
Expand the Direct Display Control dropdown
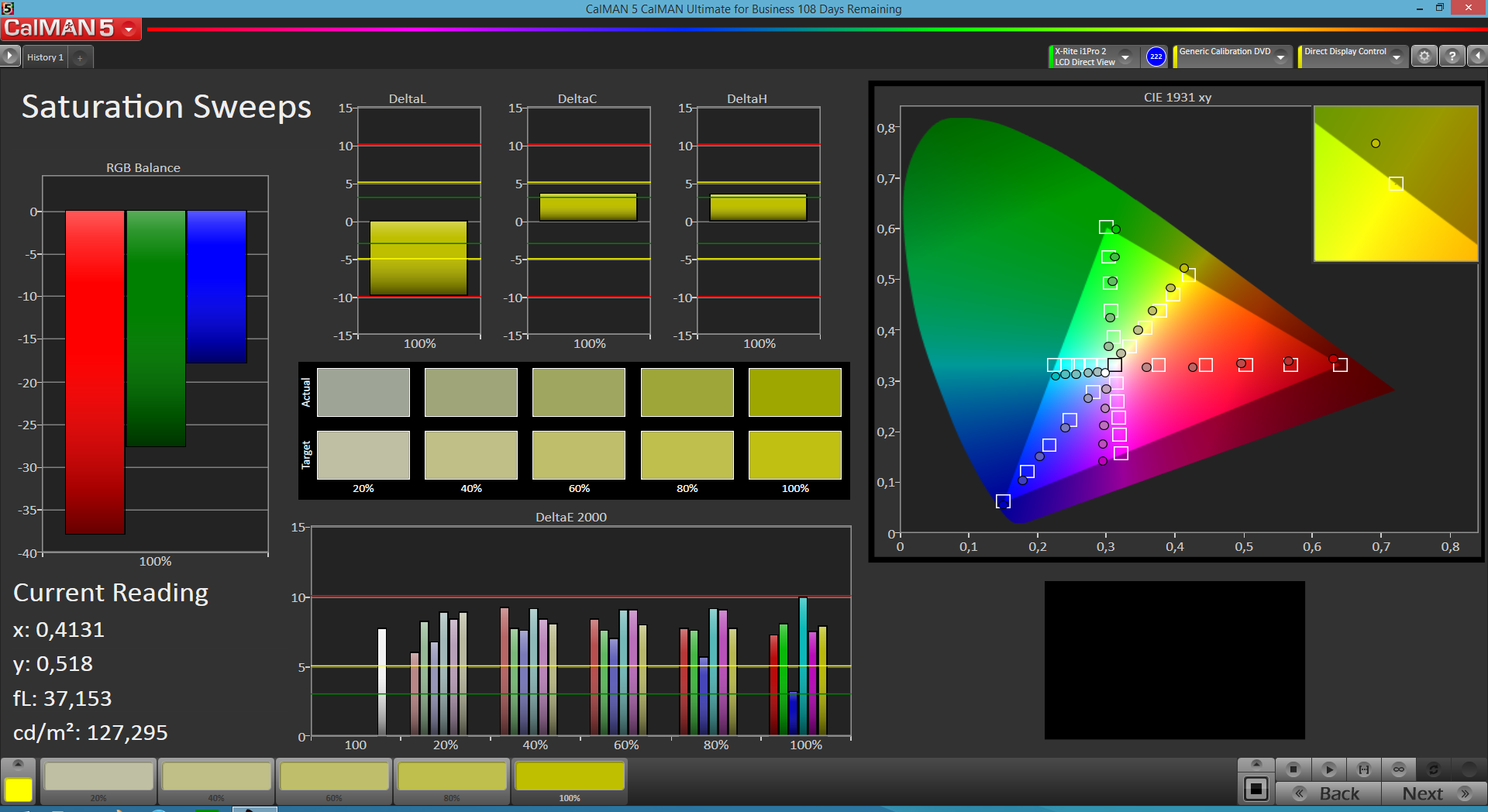tap(1396, 57)
